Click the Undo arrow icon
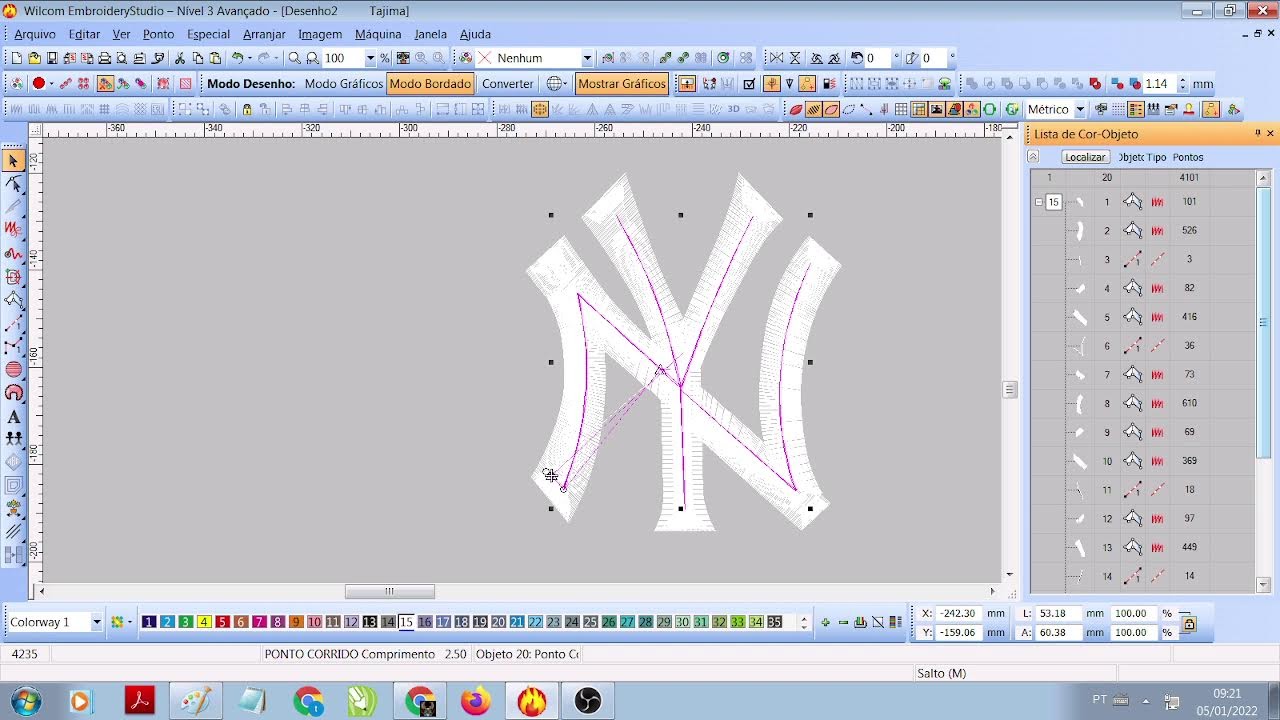Image resolution: width=1280 pixels, height=720 pixels. click(238, 58)
